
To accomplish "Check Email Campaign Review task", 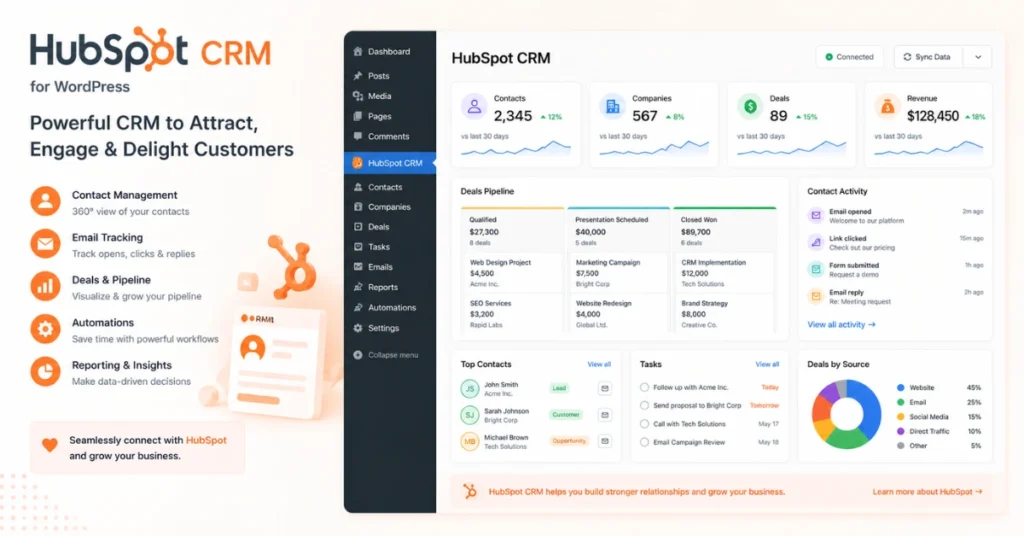I will [645, 442].
